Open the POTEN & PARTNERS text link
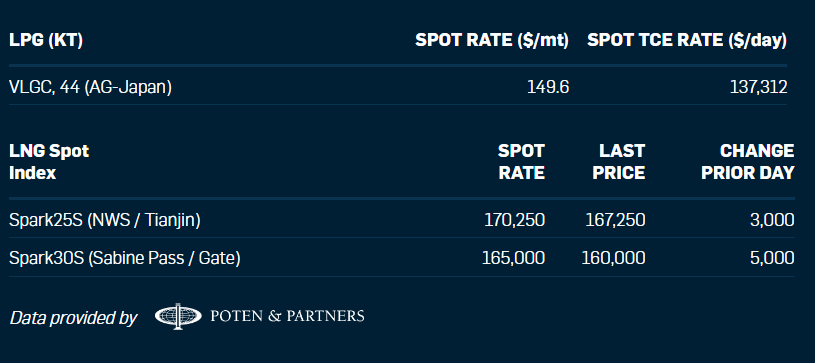Screen dimensions: 815x363 [x=287, y=316]
